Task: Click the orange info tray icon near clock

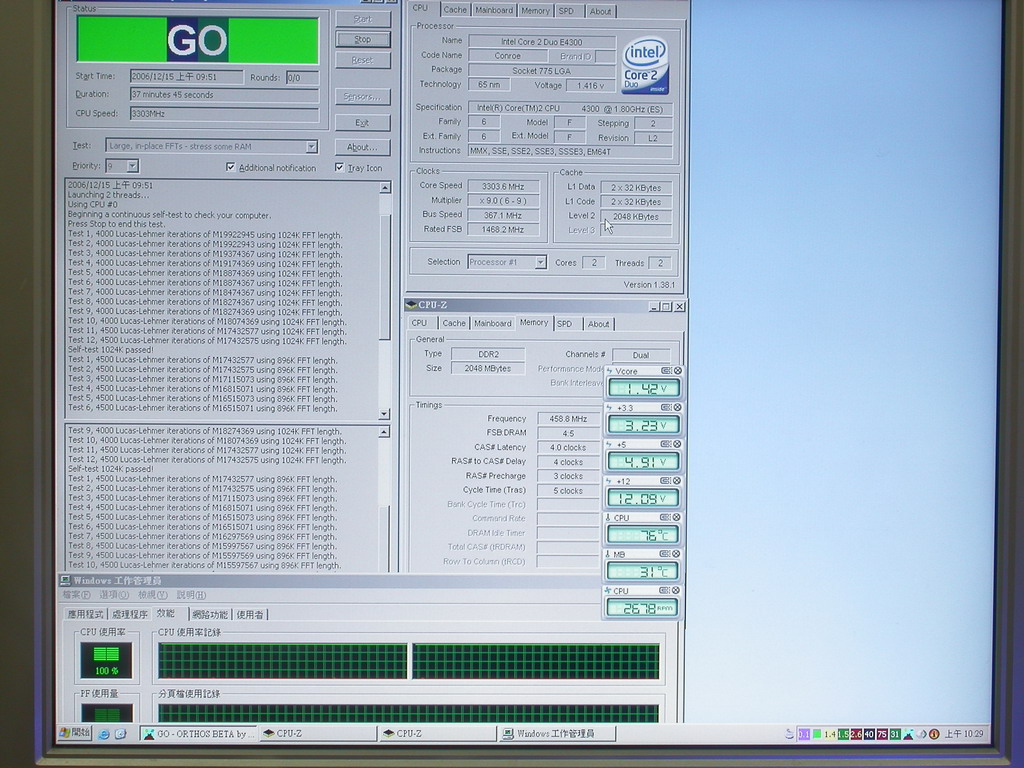Action: tap(934, 734)
